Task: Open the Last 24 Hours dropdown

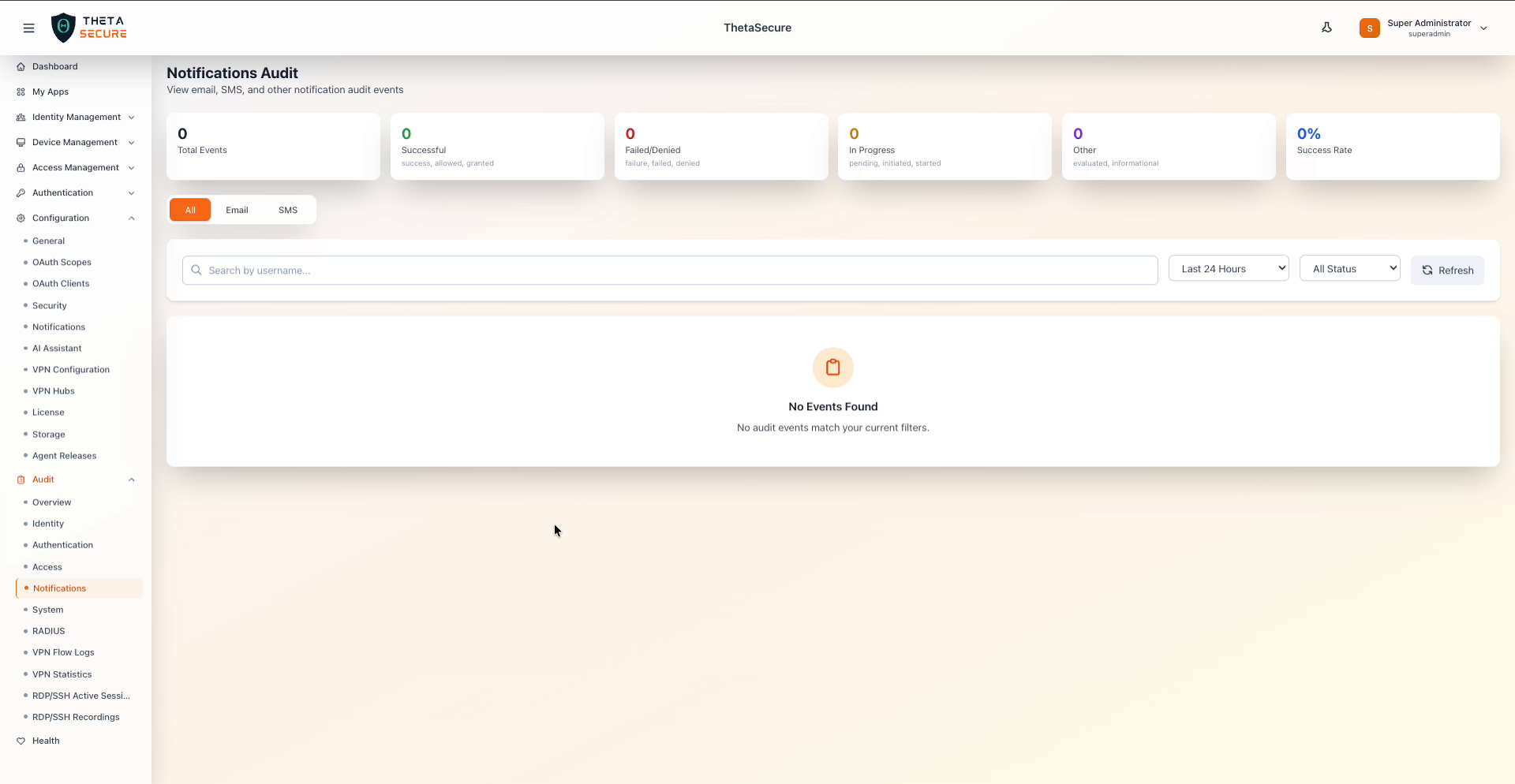Action: click(1228, 268)
